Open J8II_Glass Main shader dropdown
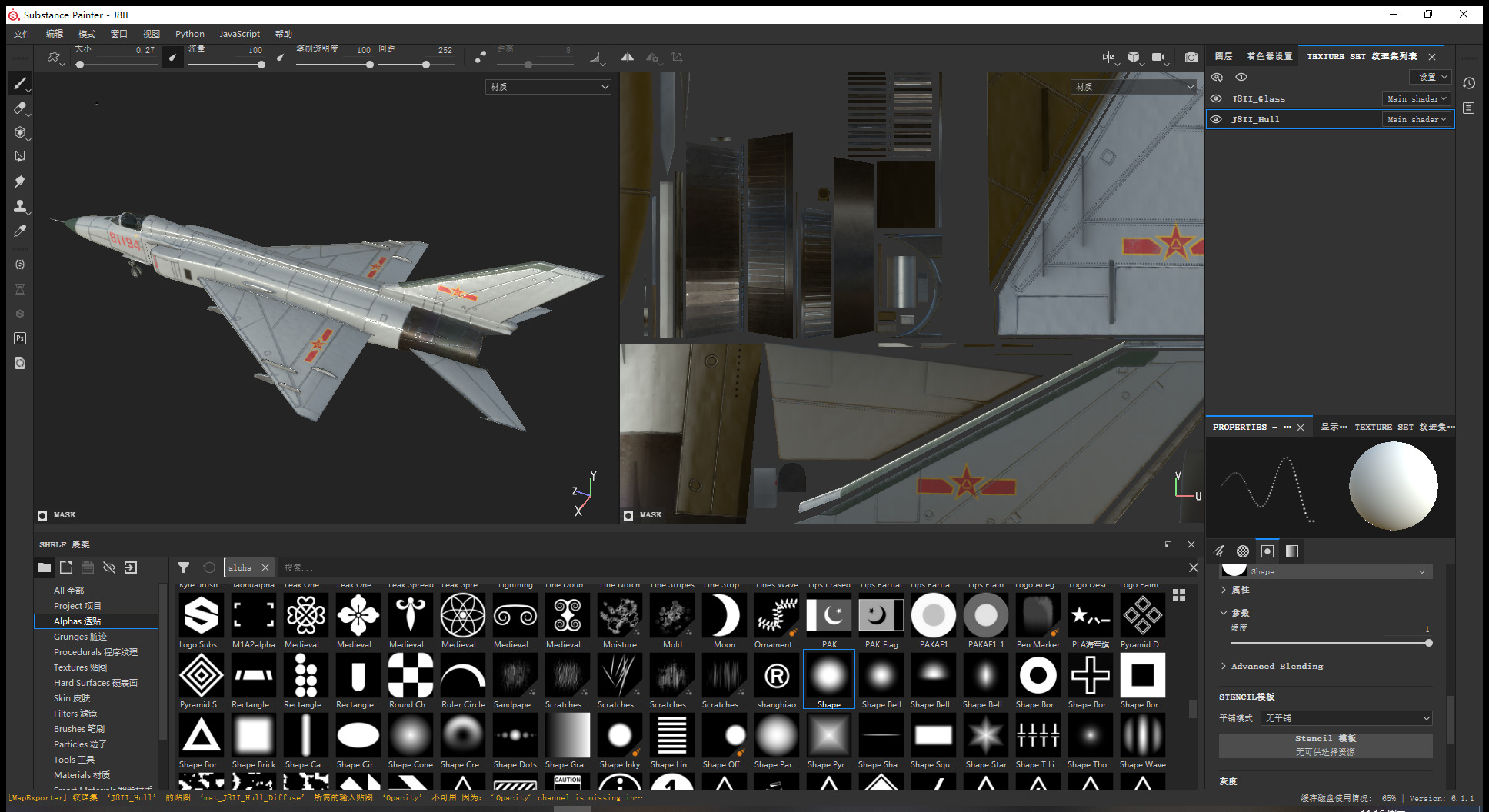The width and height of the screenshot is (1489, 812). [x=1417, y=98]
